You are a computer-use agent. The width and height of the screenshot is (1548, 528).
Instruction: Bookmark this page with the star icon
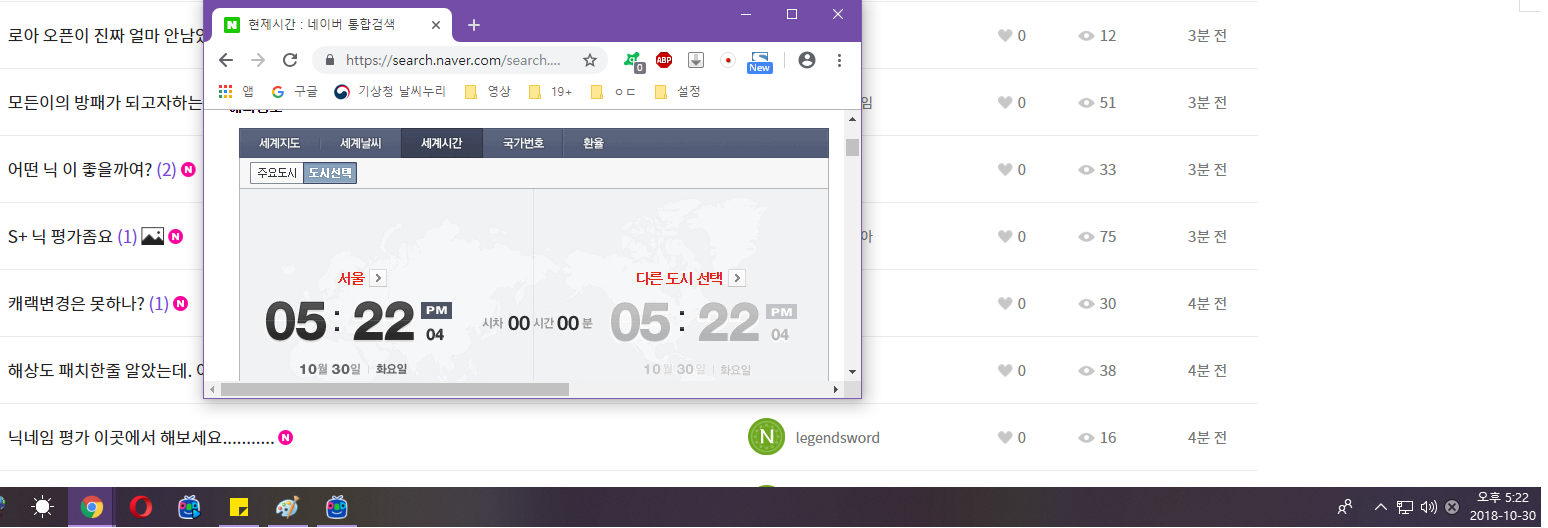[x=590, y=60]
